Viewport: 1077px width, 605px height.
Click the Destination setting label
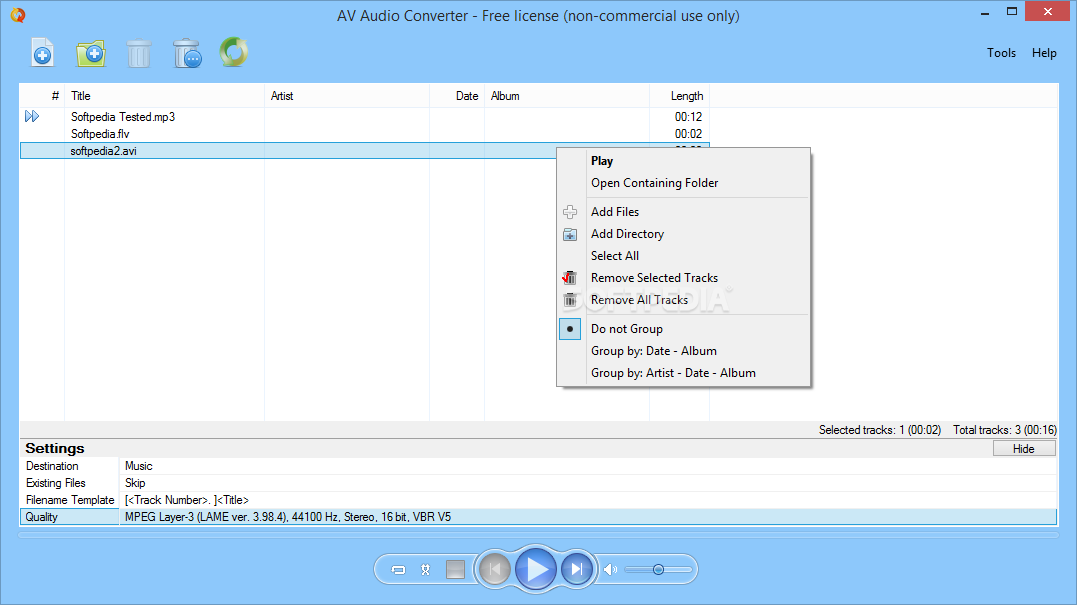coord(52,466)
